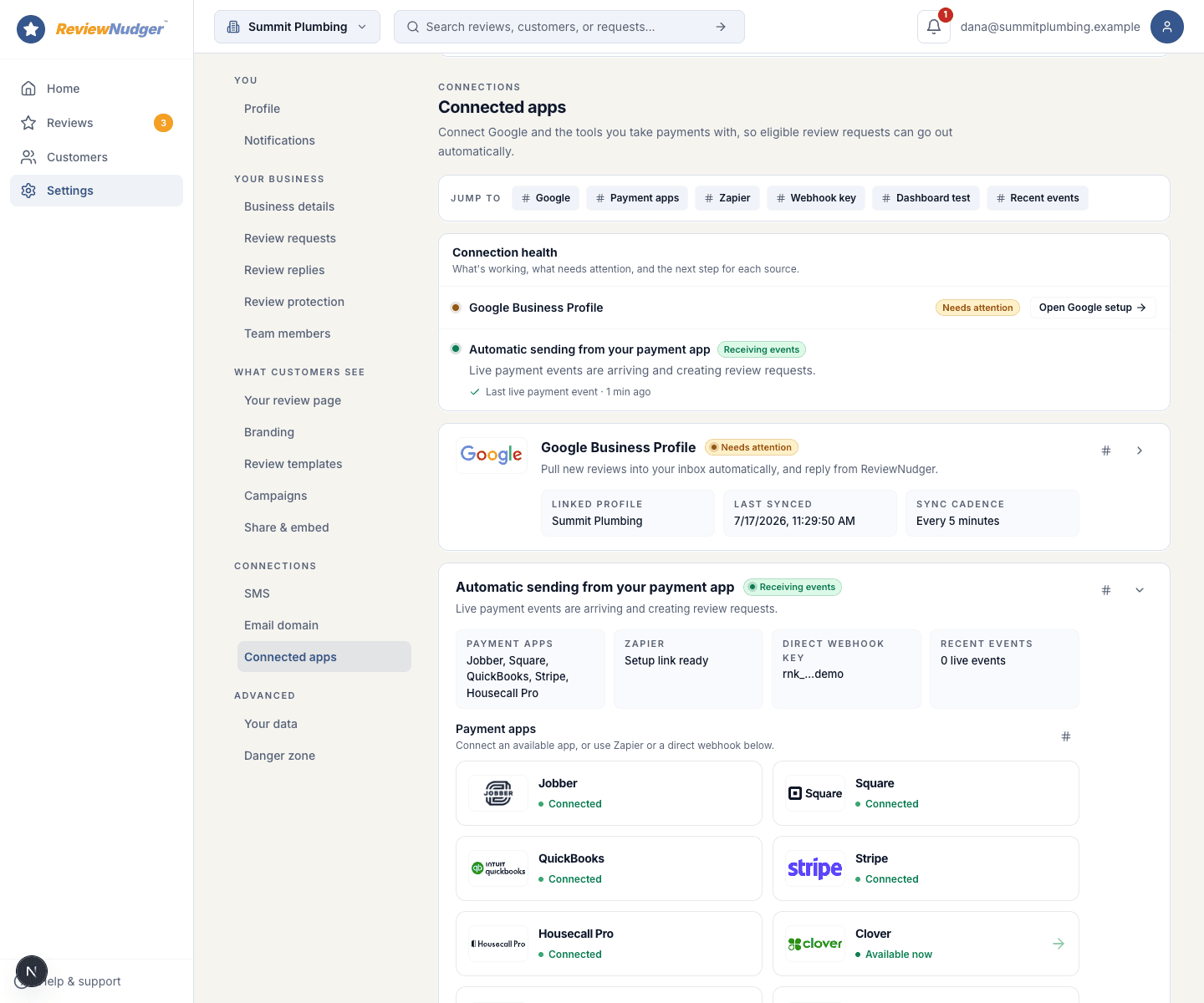Open Profile settings

[324, 109]
